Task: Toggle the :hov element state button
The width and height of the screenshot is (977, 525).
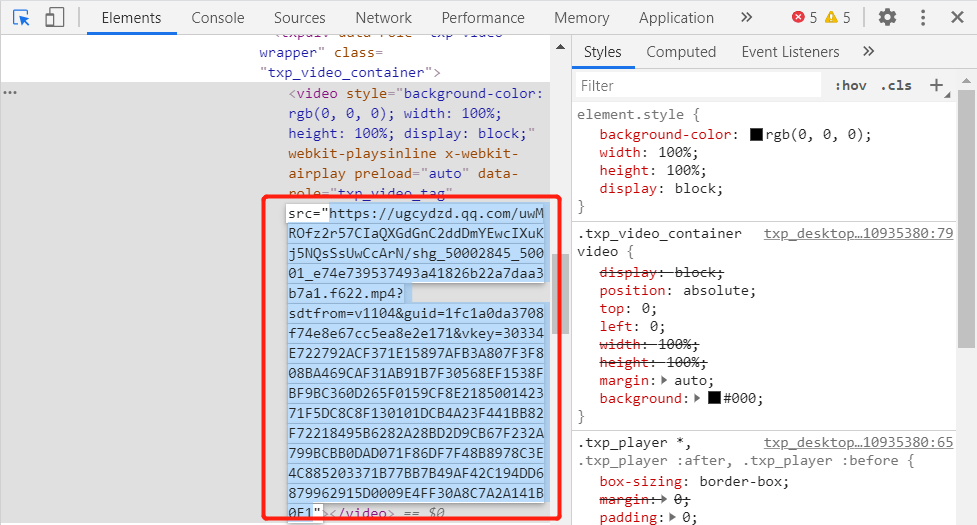Action: pos(851,85)
